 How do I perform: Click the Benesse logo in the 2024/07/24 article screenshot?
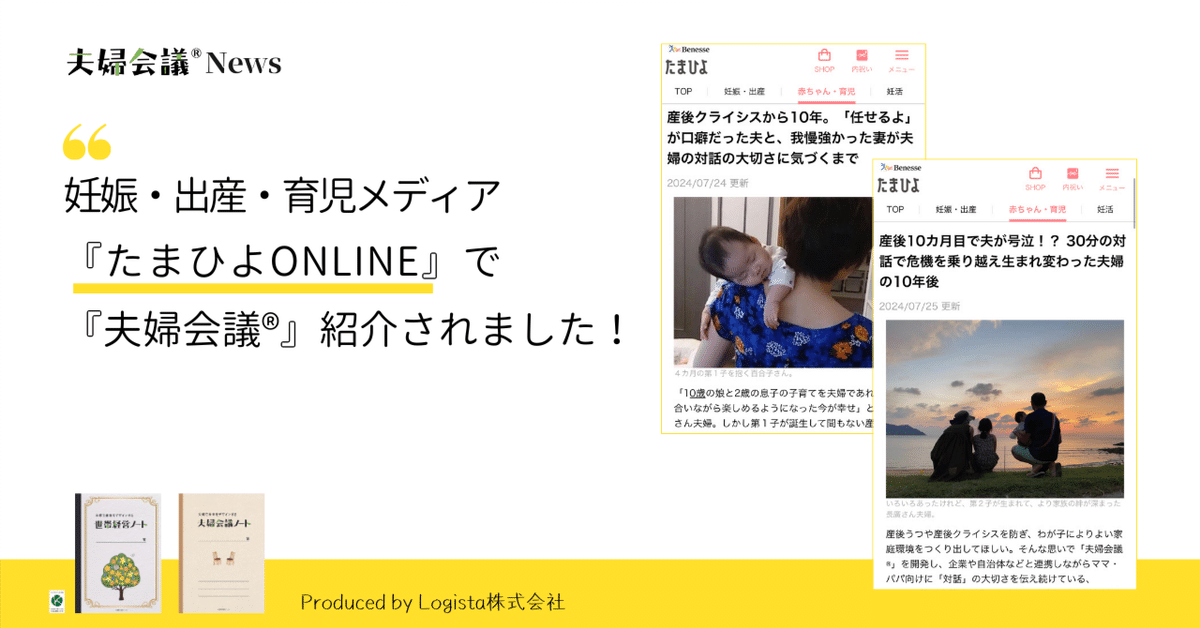pos(687,49)
